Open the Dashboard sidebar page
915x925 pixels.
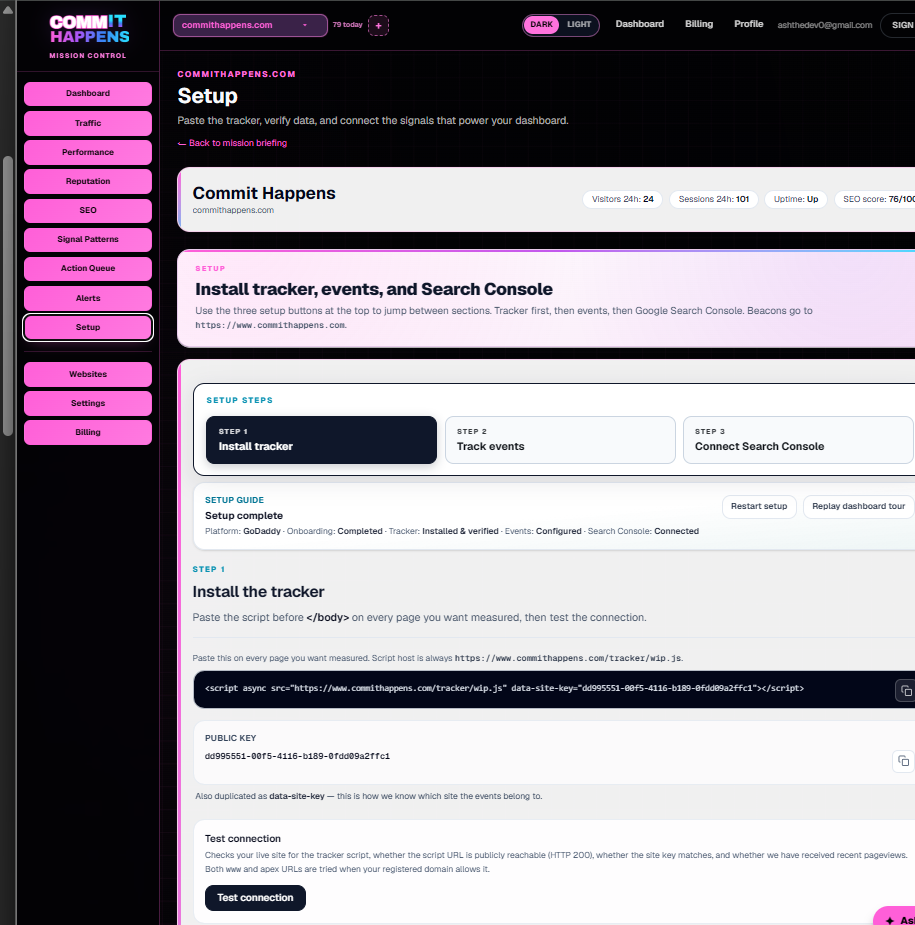click(x=88, y=94)
